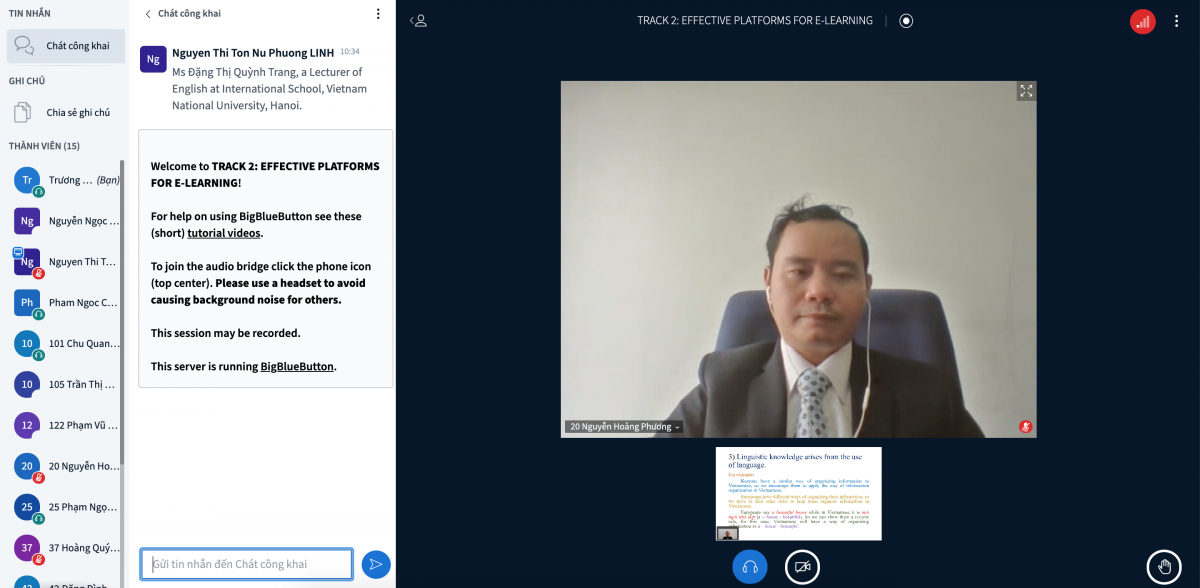
Task: Collapse chat panel with back chevron
Action: click(x=149, y=14)
